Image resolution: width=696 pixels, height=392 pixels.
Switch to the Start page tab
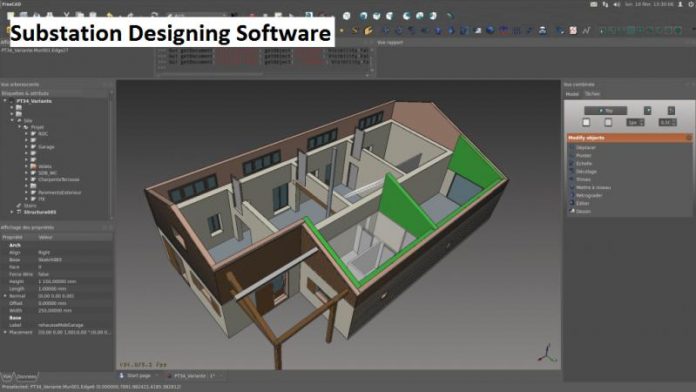point(138,376)
